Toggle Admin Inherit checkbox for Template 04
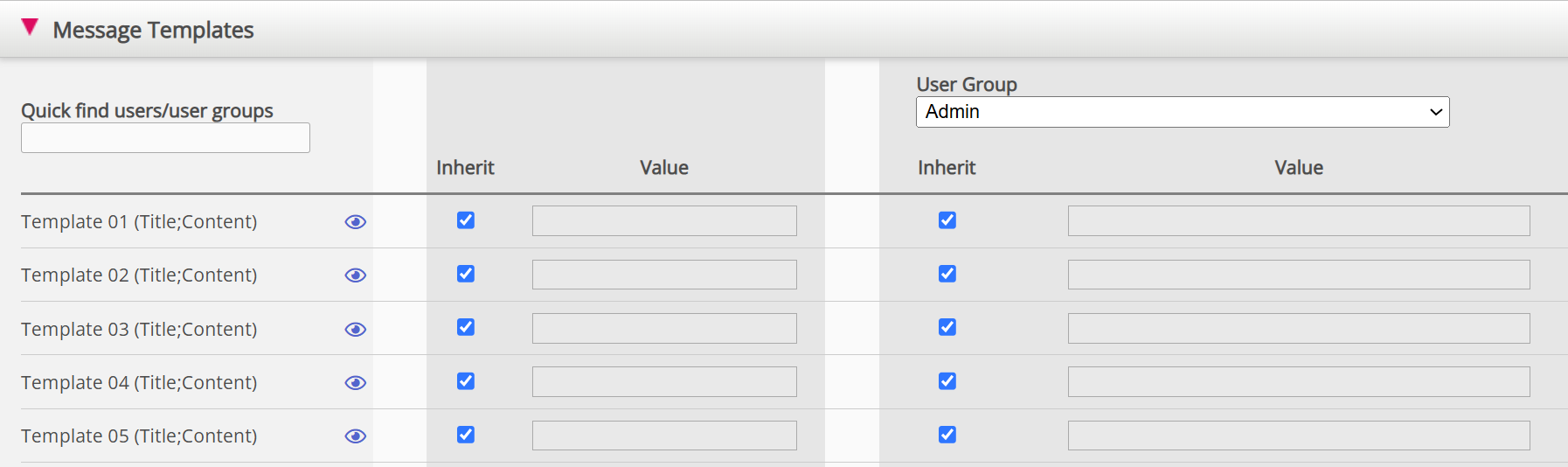The height and width of the screenshot is (467, 1568). point(947,381)
